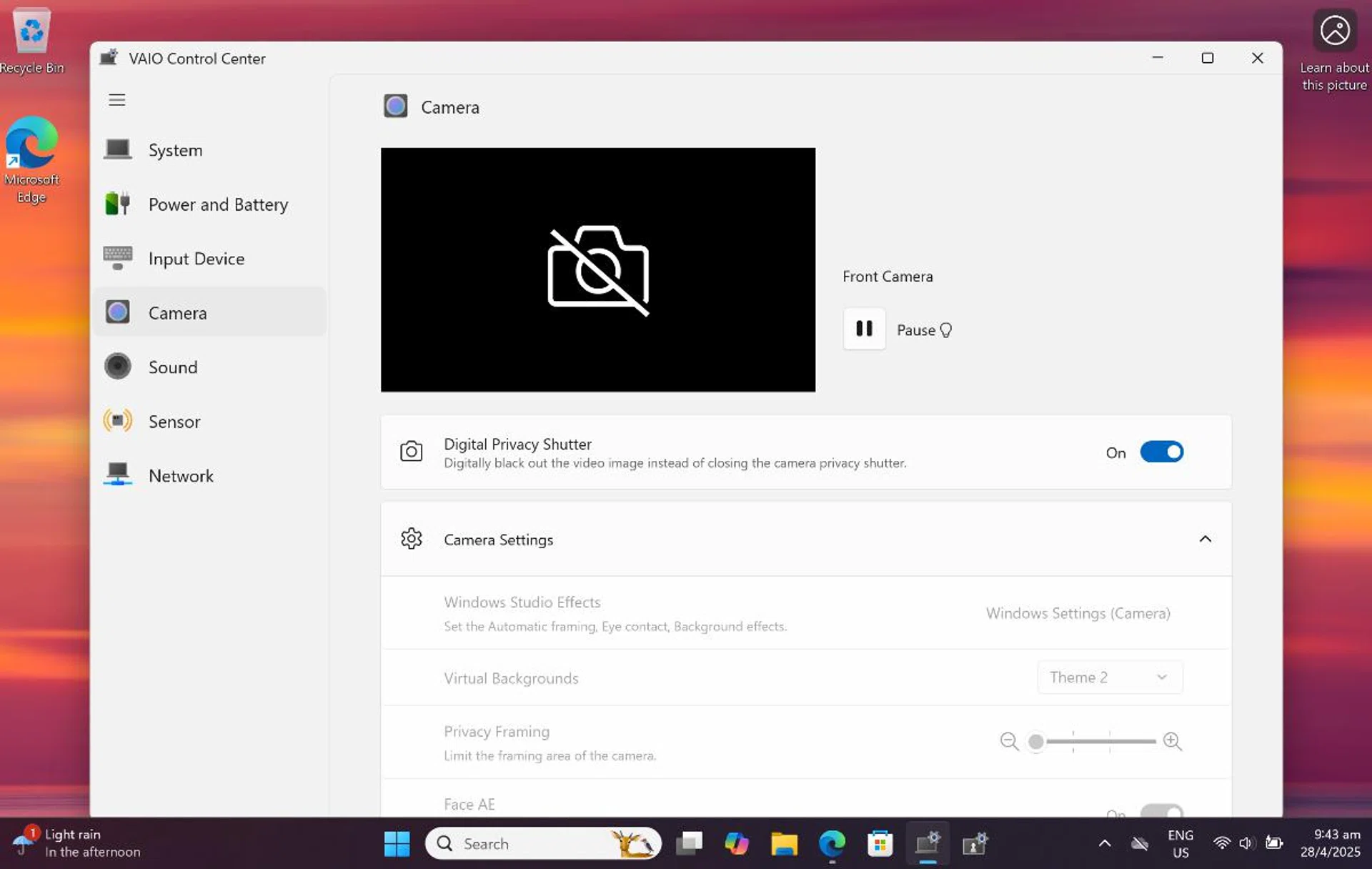This screenshot has height=869, width=1372.
Task: Click the zoom-out magnifier icon for Privacy Framing
Action: click(x=1009, y=741)
